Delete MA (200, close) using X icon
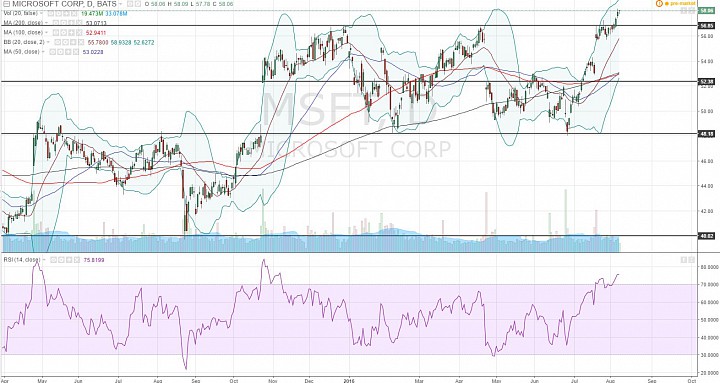 point(79,23)
